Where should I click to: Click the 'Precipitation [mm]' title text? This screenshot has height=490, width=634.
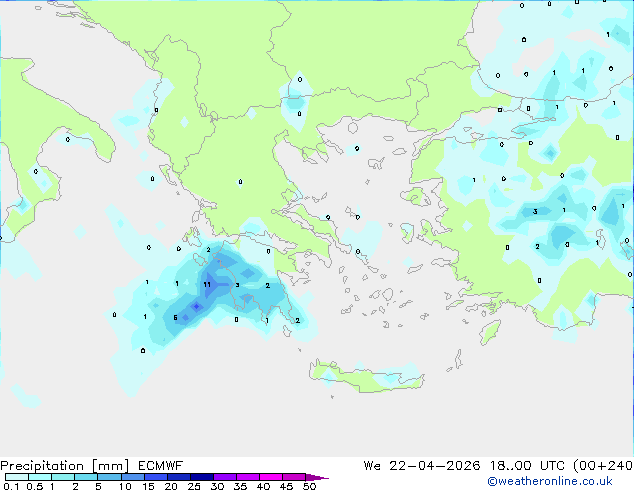pos(65,466)
